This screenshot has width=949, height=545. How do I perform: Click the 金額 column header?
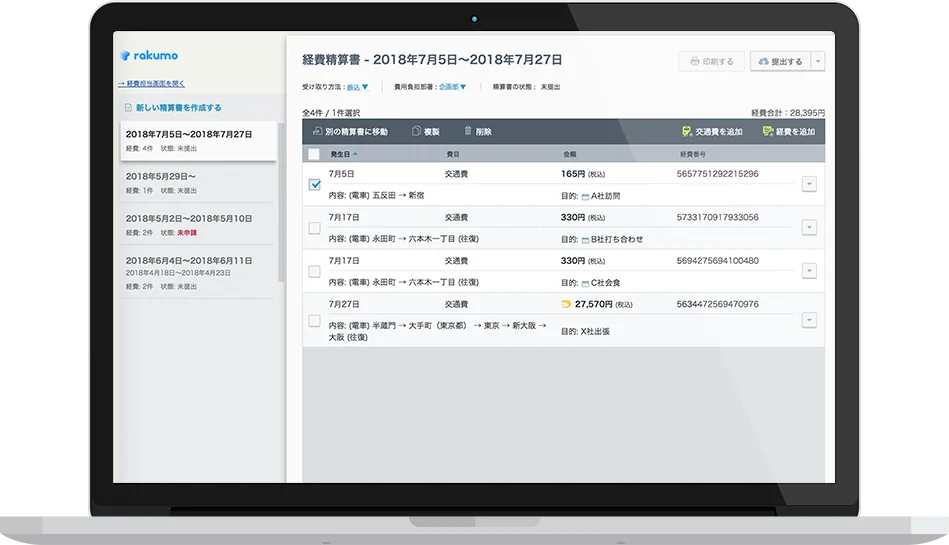click(x=570, y=154)
